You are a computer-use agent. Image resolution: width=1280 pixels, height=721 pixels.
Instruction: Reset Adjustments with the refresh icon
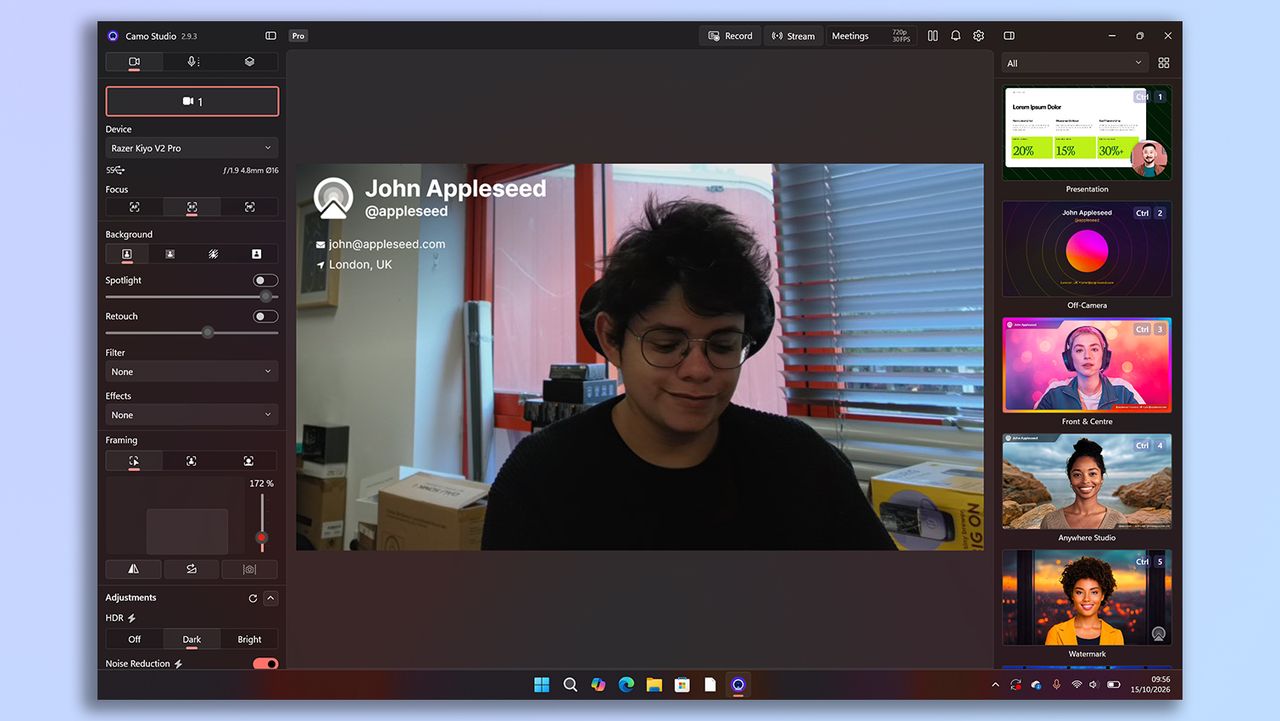(253, 598)
